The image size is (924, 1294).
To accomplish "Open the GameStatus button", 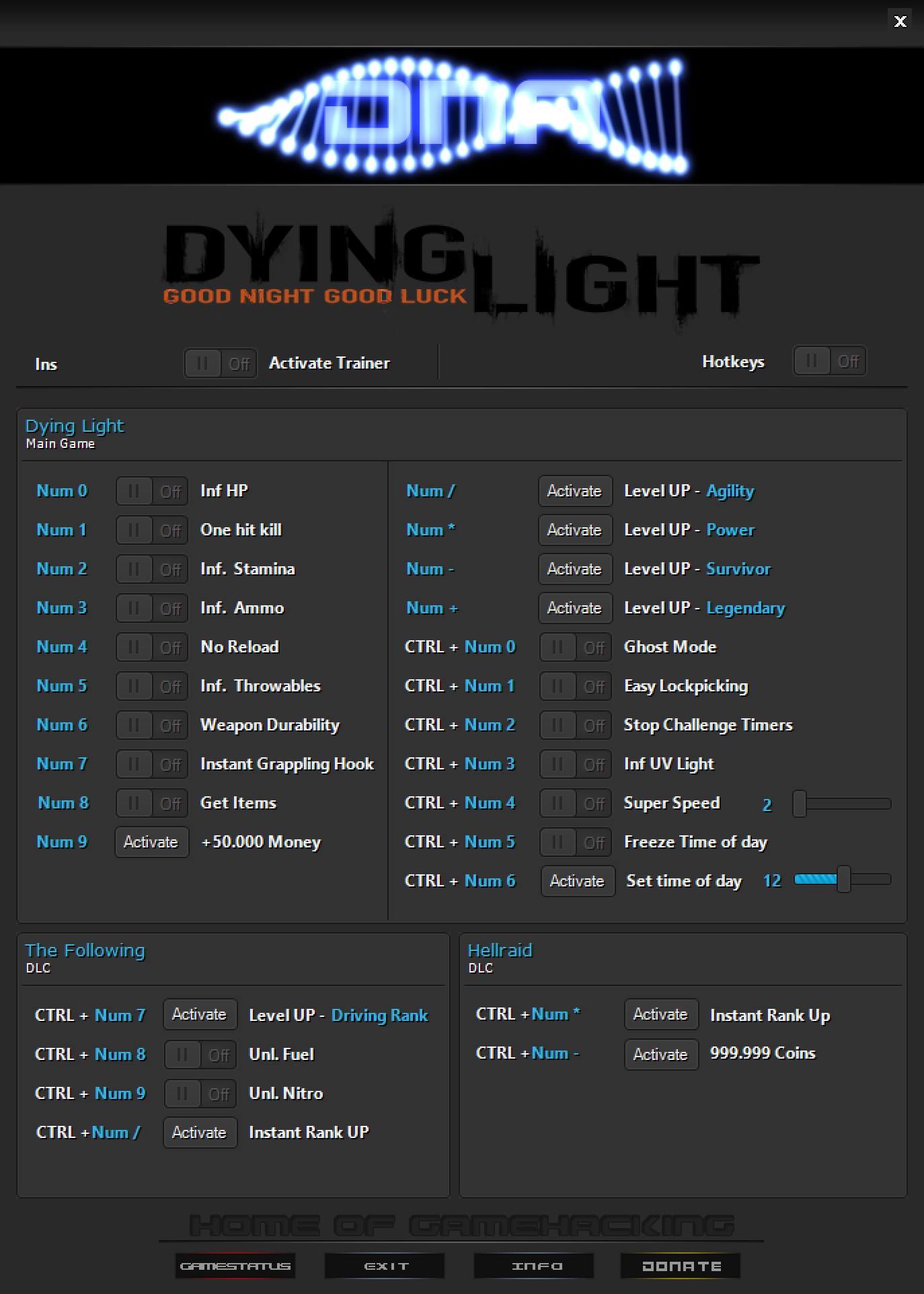I will coord(235,1266).
